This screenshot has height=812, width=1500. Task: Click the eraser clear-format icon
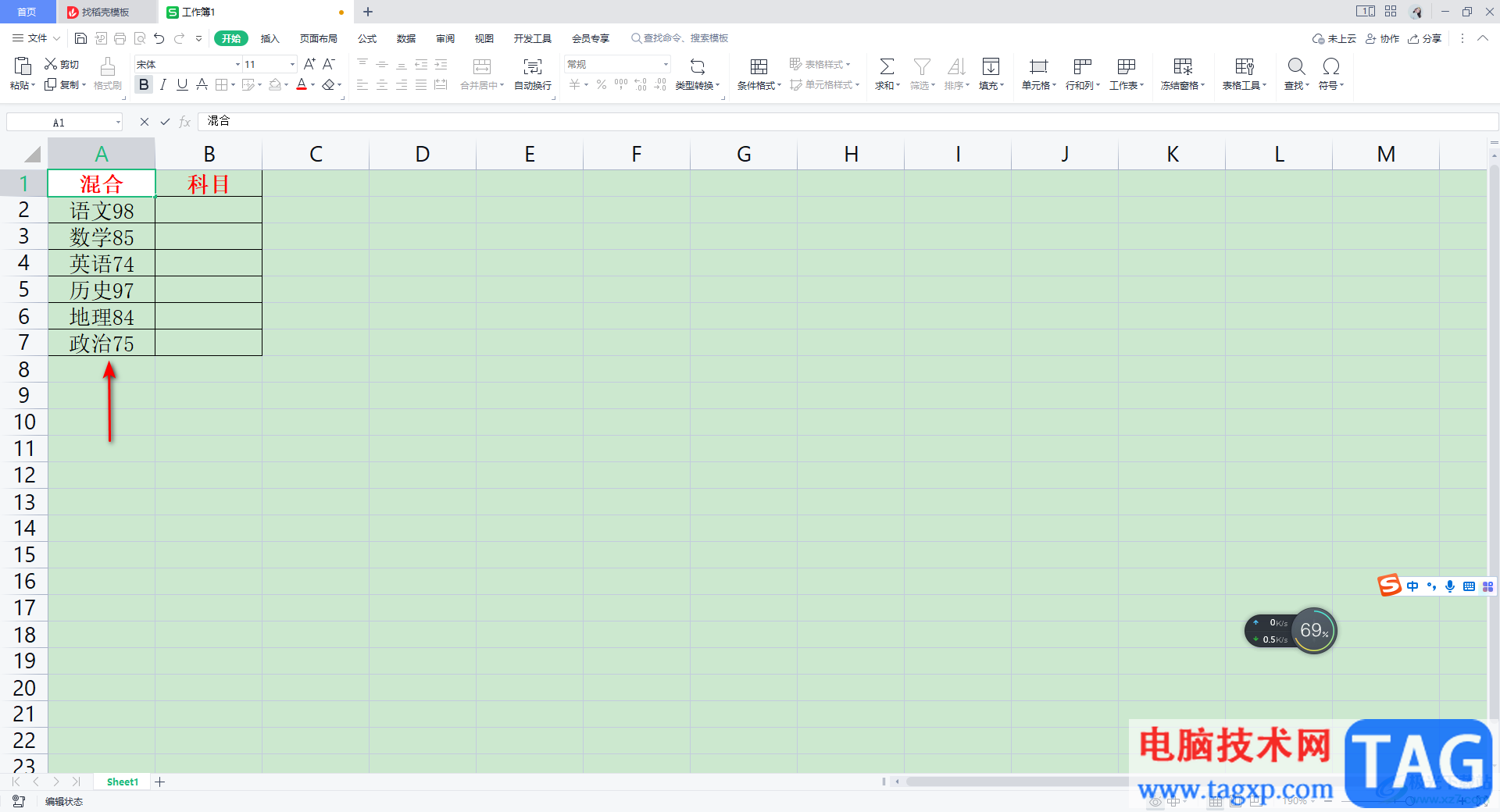point(329,84)
